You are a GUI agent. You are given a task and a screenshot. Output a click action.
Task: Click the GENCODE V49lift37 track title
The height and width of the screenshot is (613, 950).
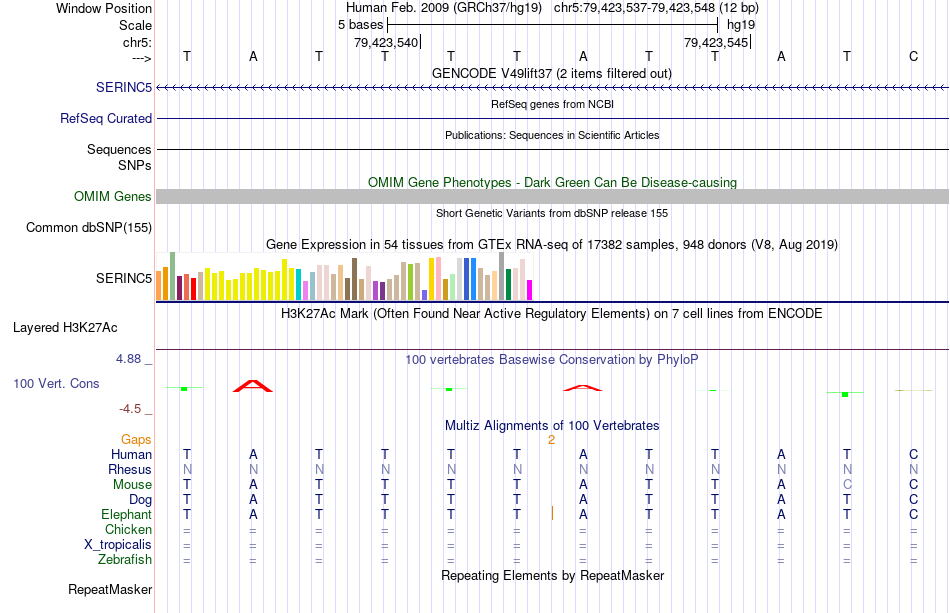(551, 73)
